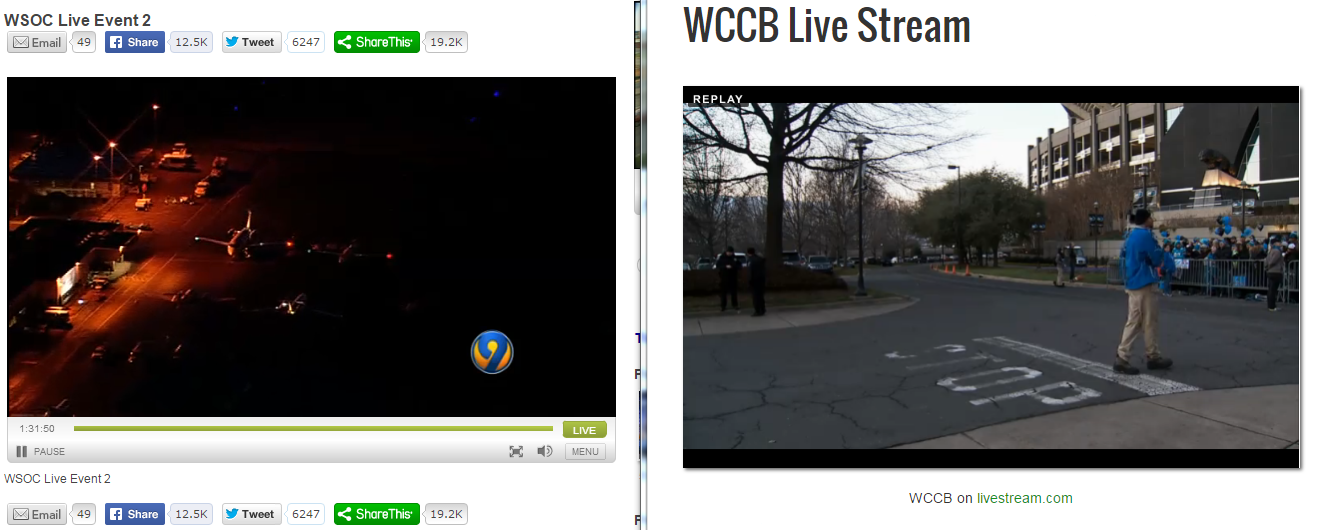
Task: Mute the WSOC player volume
Action: point(545,452)
